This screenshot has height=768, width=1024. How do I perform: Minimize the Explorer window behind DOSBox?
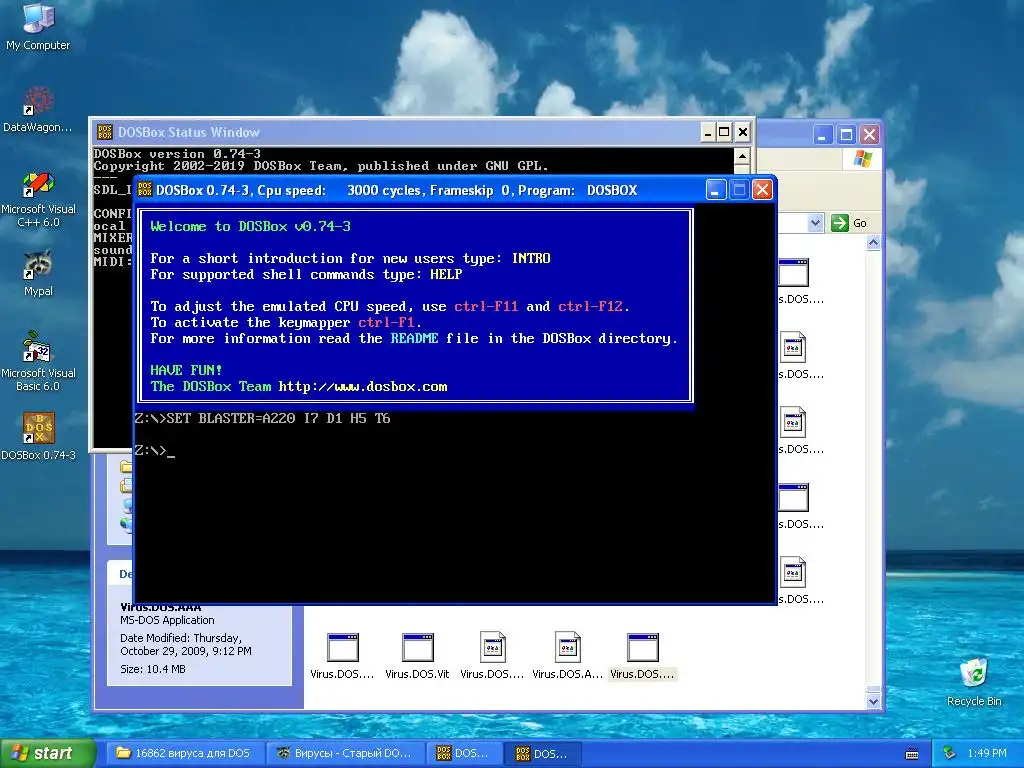(822, 135)
